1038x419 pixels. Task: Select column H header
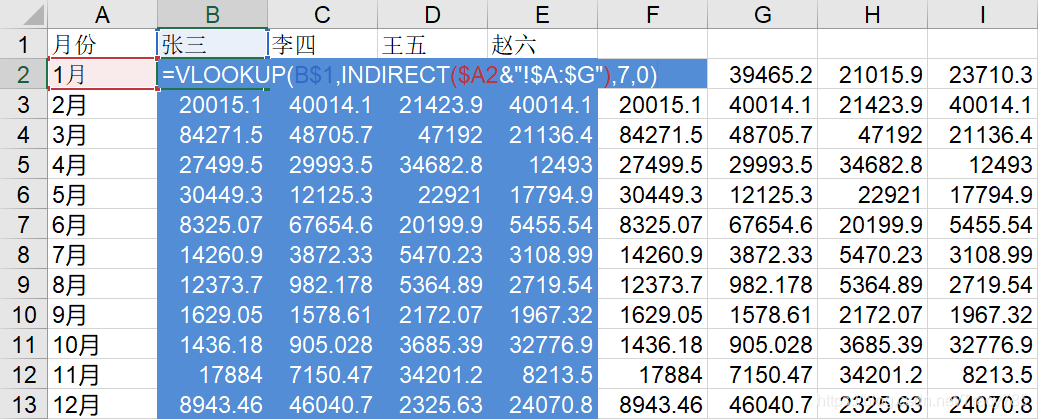872,14
